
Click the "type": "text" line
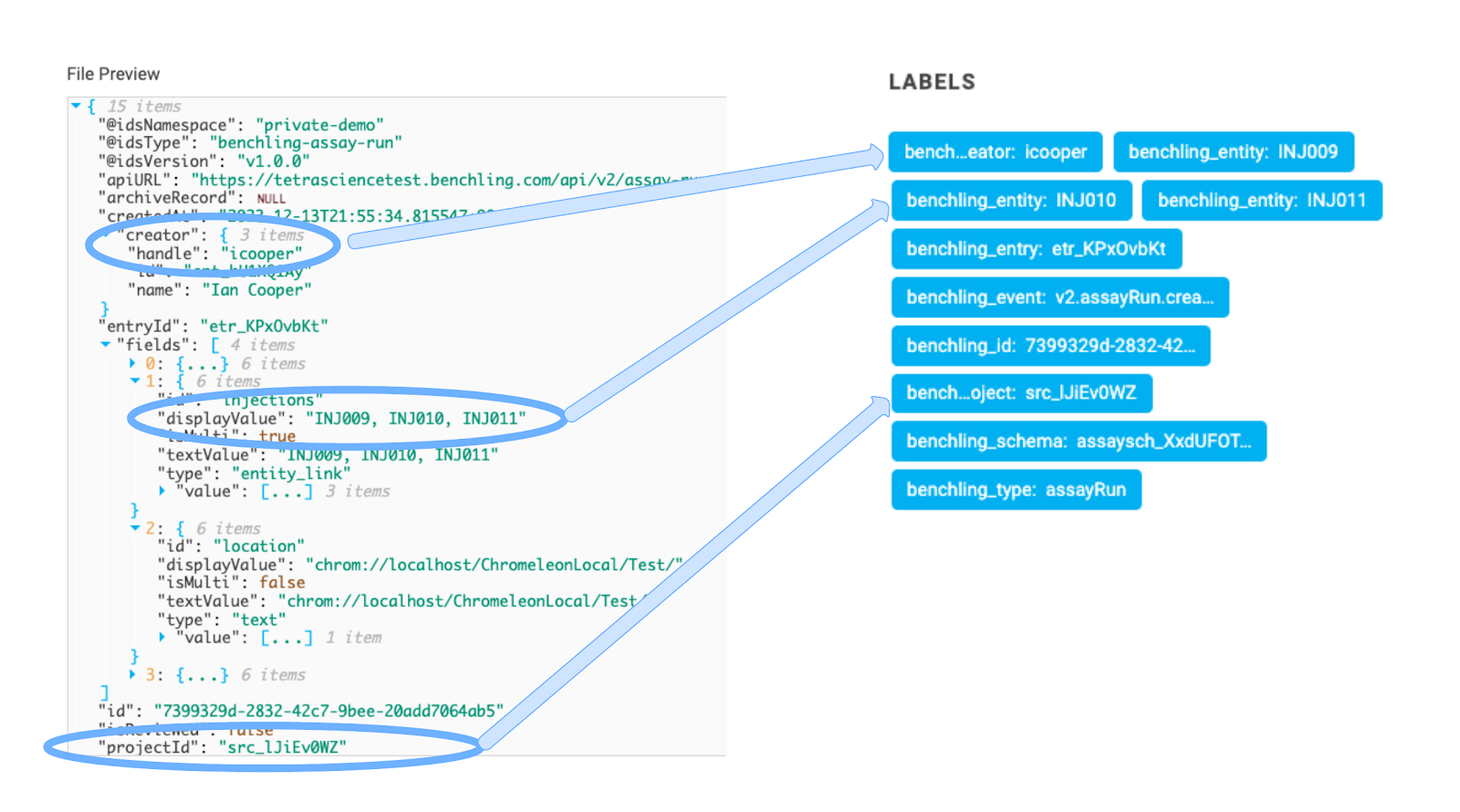[222, 619]
